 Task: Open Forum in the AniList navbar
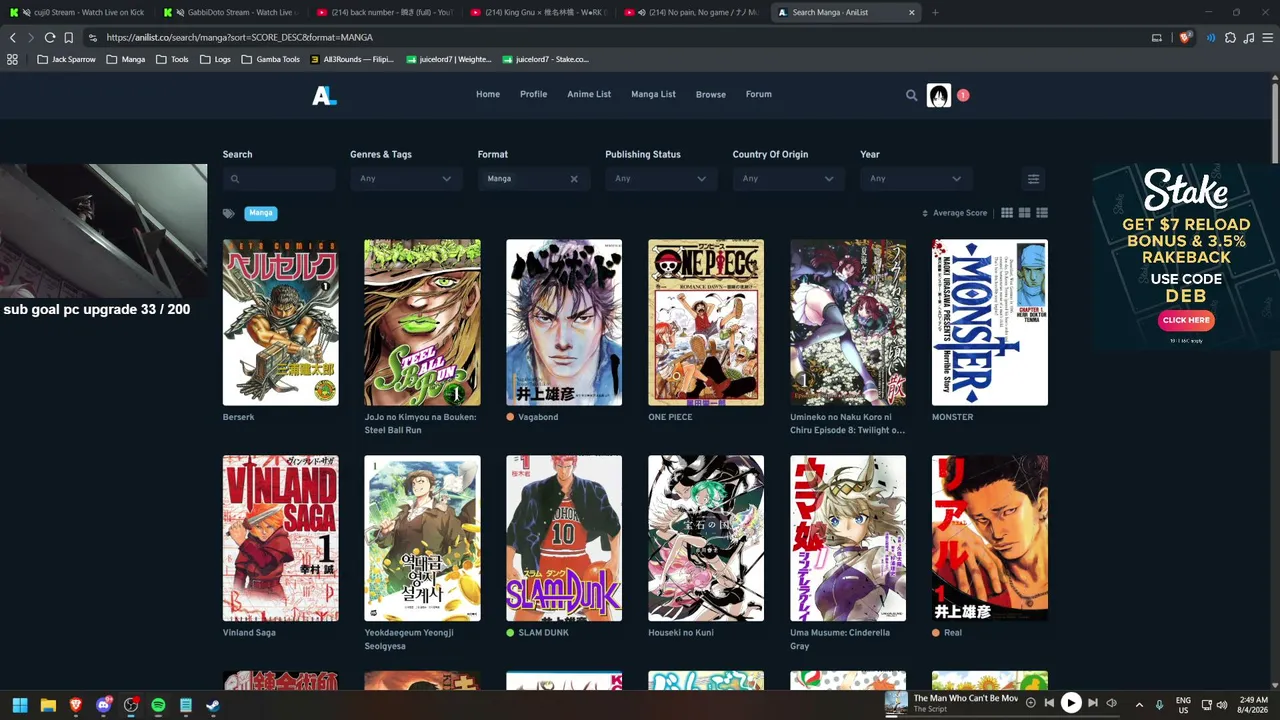point(759,95)
